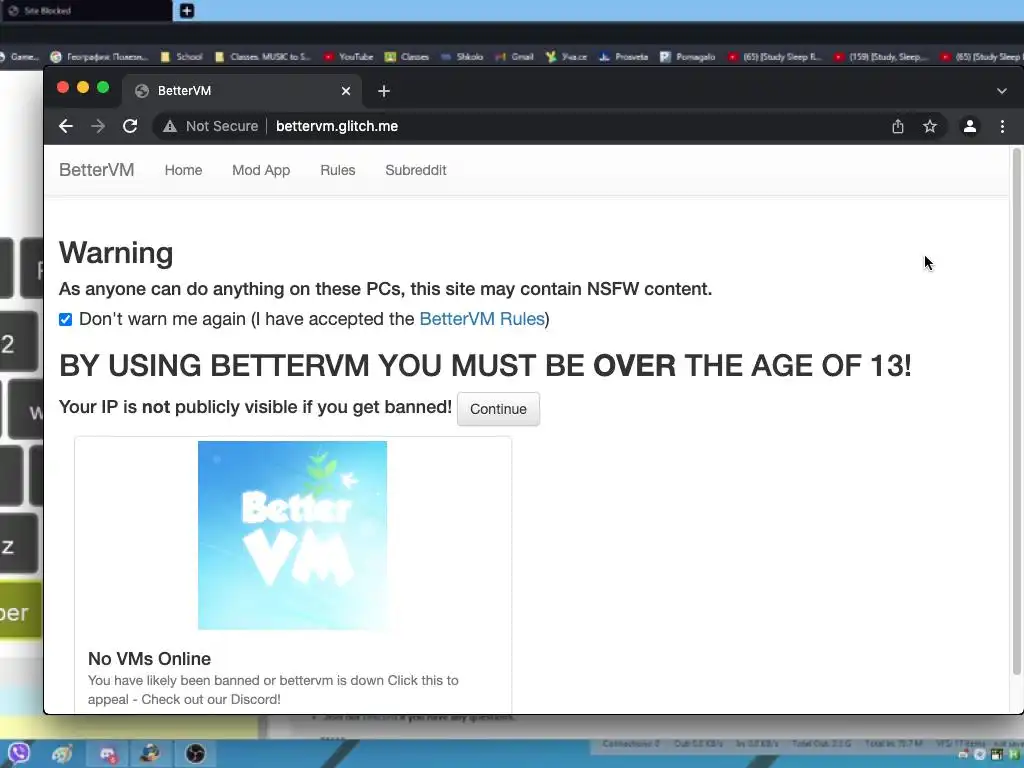Go back using the browser back arrow
The width and height of the screenshot is (1024, 768).
point(65,126)
